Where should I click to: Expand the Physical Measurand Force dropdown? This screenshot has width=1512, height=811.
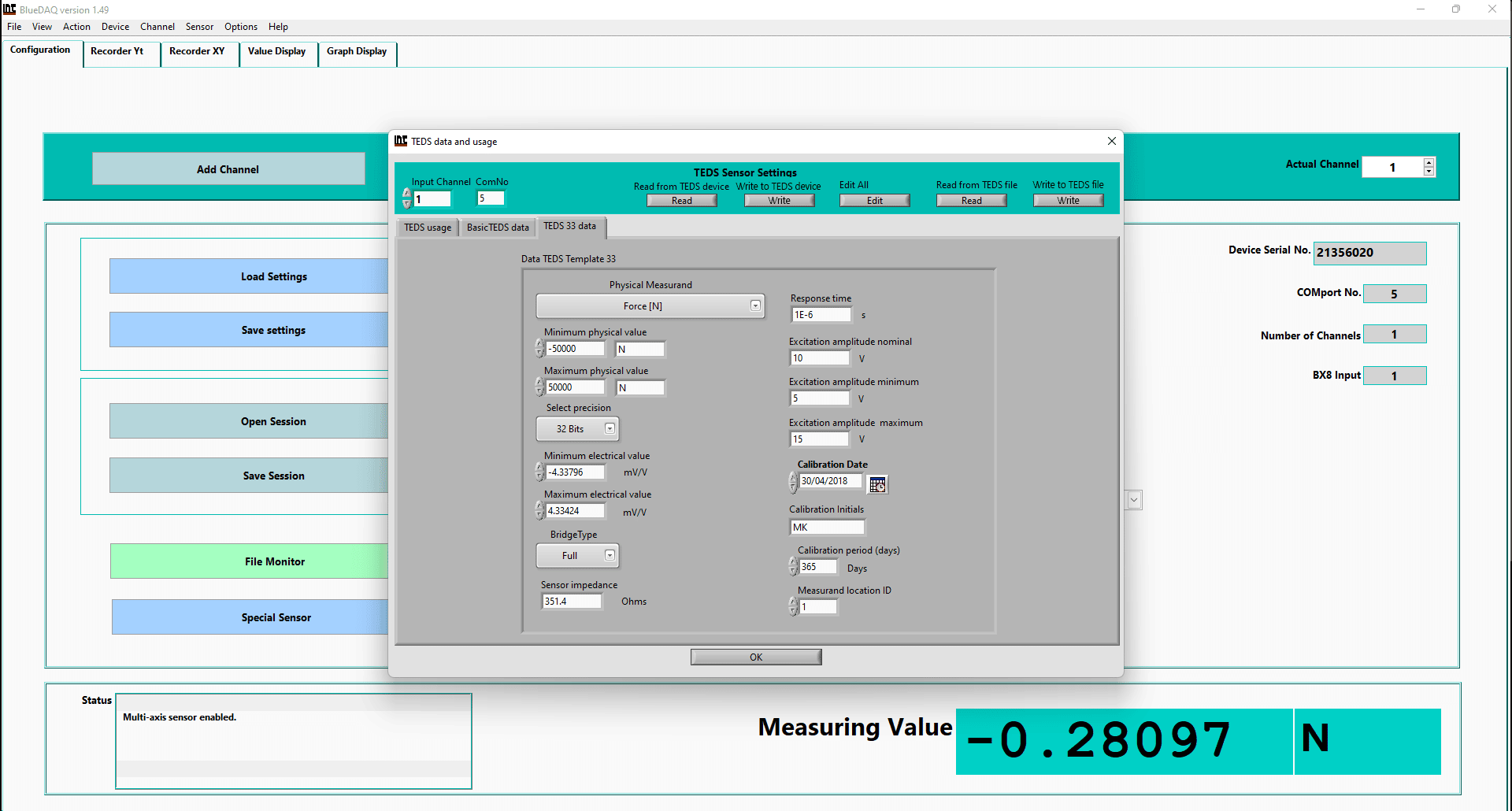coord(754,306)
